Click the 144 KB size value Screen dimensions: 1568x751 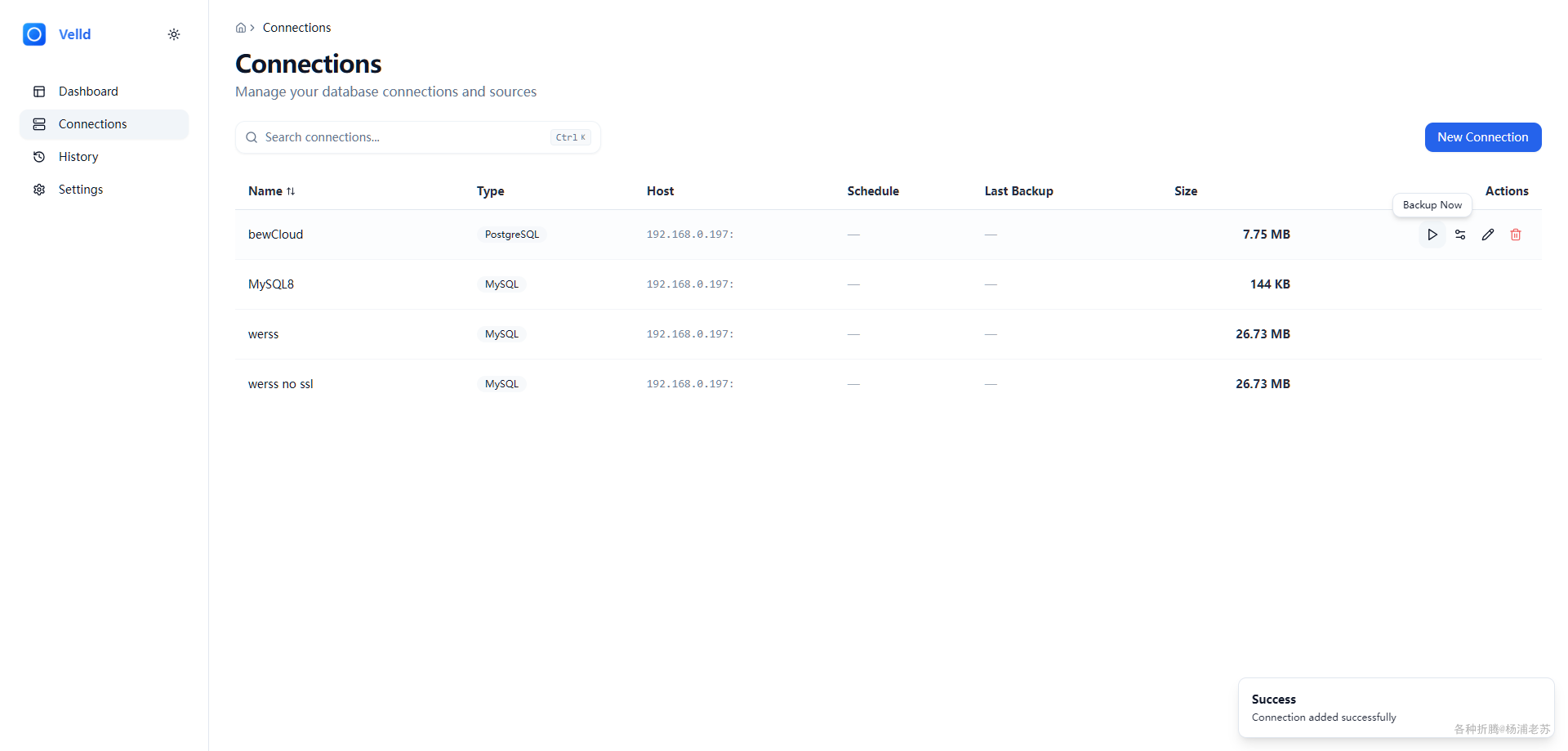pos(1270,284)
